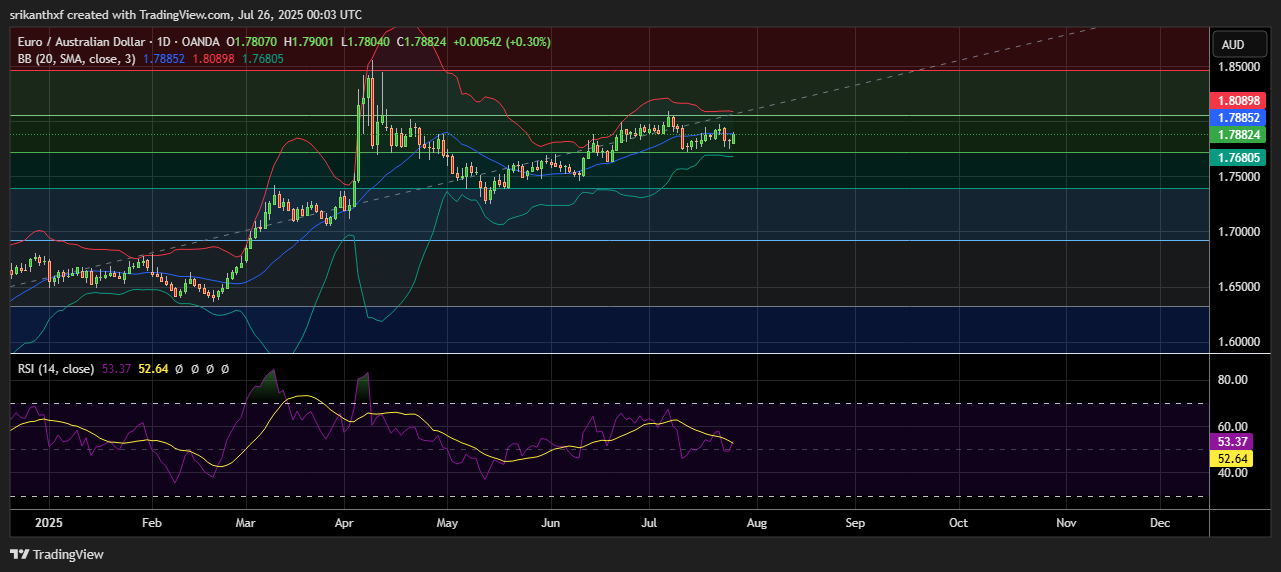This screenshot has width=1281, height=572.
Task: Click the 1.75000 price axis value
Action: click(1238, 177)
